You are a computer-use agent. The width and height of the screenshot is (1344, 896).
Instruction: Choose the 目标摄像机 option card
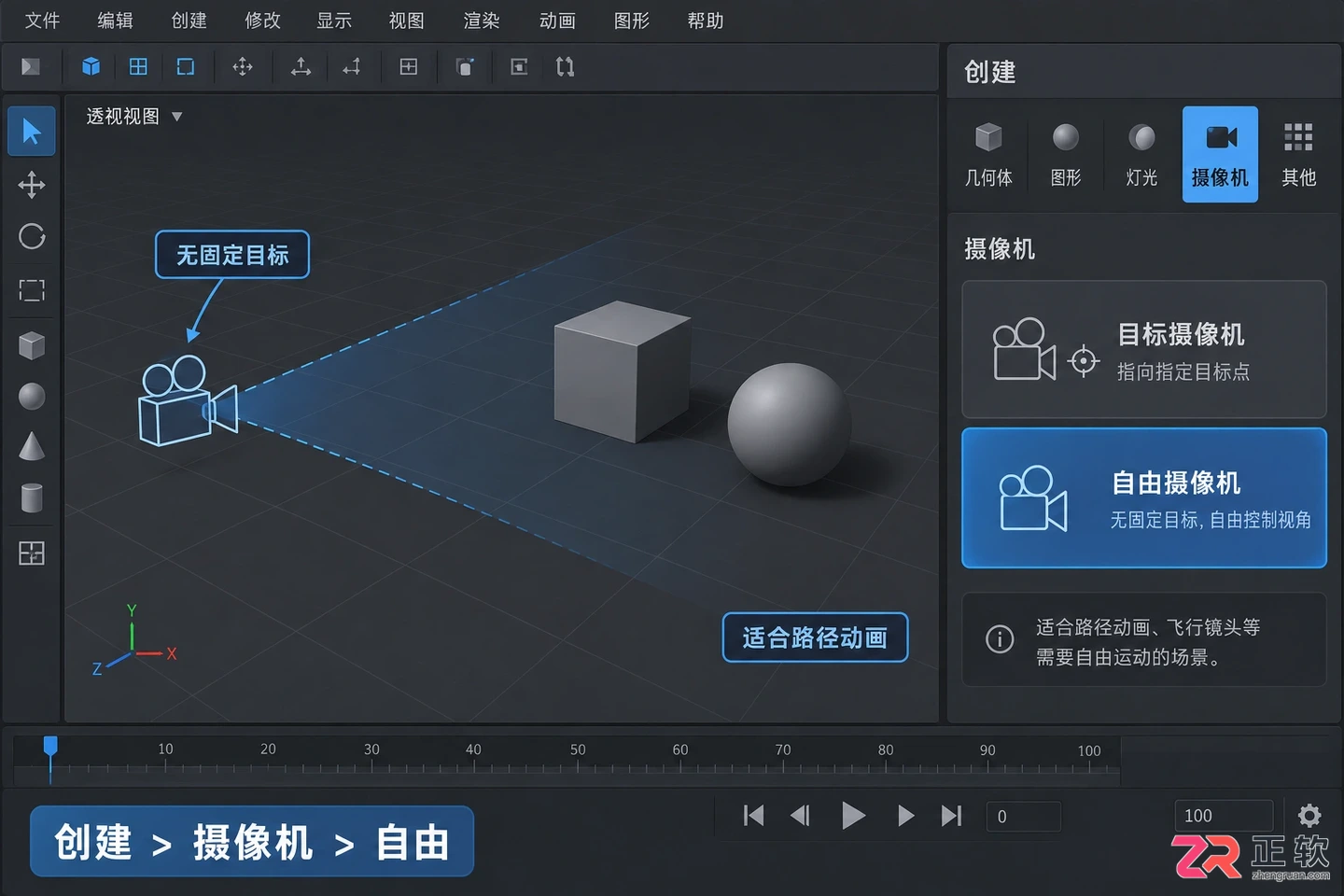pyautogui.click(x=1144, y=350)
